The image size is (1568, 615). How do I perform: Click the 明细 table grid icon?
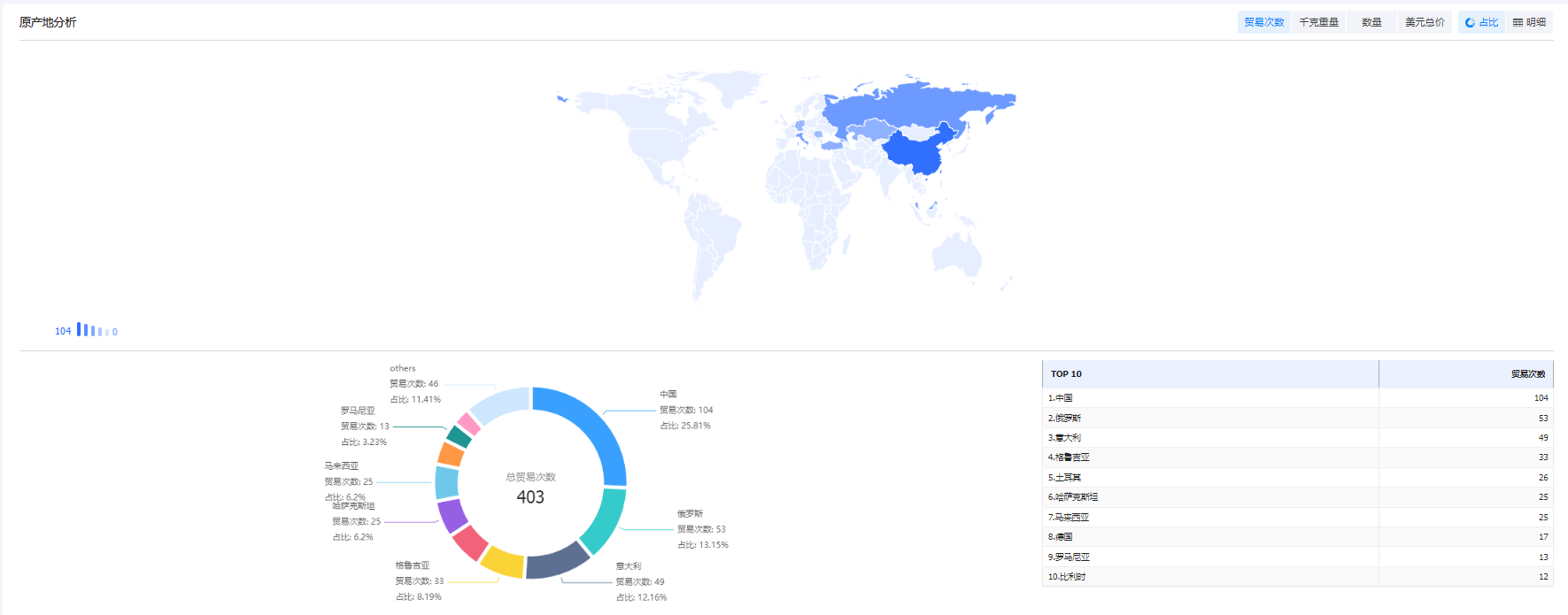click(1518, 22)
